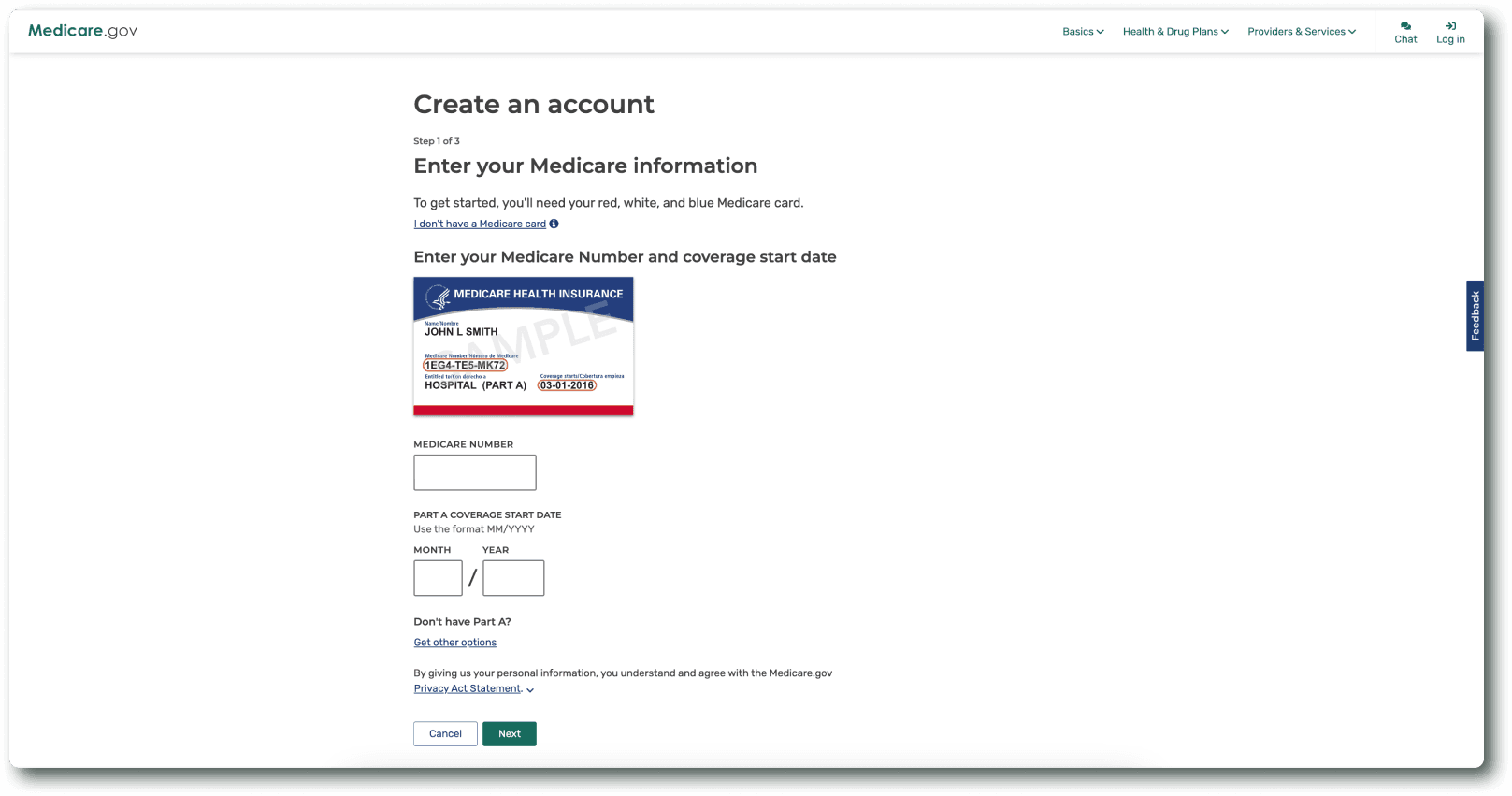Open the Privacy Act Statement link

point(468,688)
